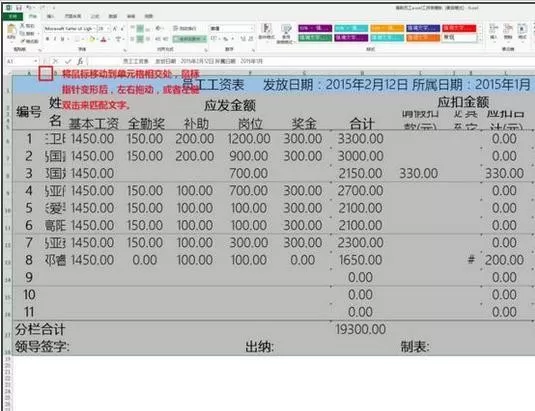Apply the green cell style swatch

(x=315, y=38)
